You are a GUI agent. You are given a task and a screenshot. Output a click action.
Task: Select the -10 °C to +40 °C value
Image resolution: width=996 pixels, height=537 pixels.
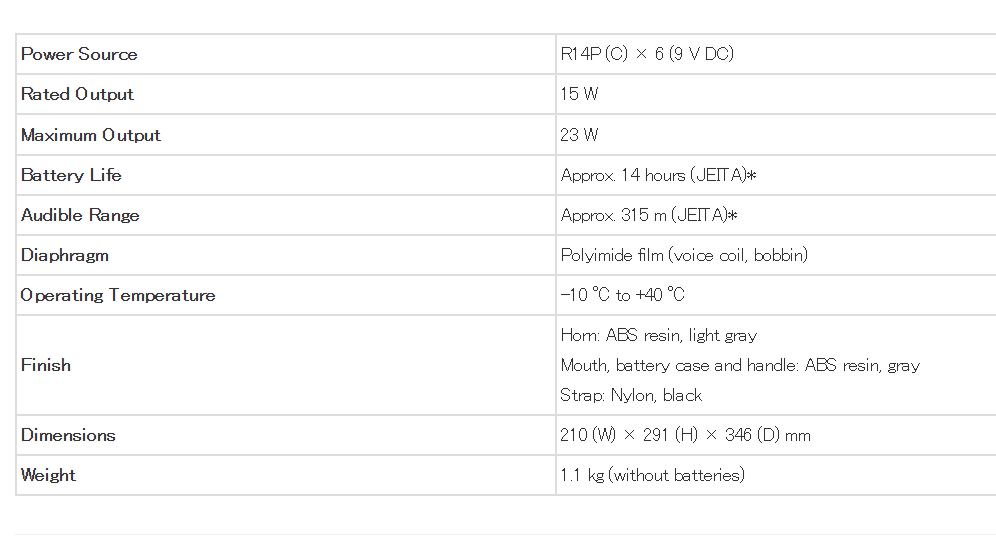click(x=622, y=295)
